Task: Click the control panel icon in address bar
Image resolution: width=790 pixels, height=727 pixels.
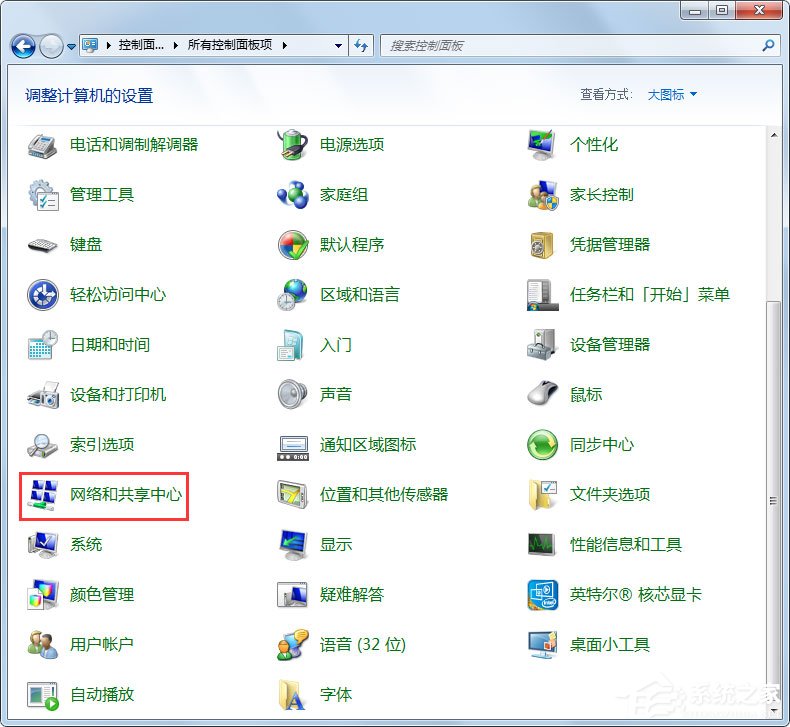Action: (x=90, y=45)
